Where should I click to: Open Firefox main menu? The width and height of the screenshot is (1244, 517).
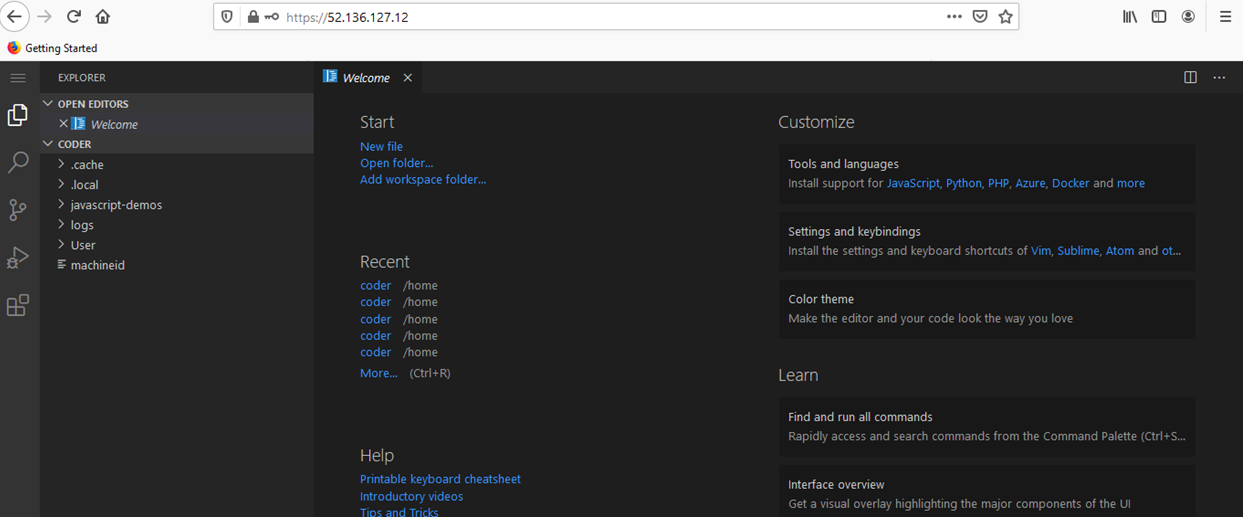[1225, 17]
